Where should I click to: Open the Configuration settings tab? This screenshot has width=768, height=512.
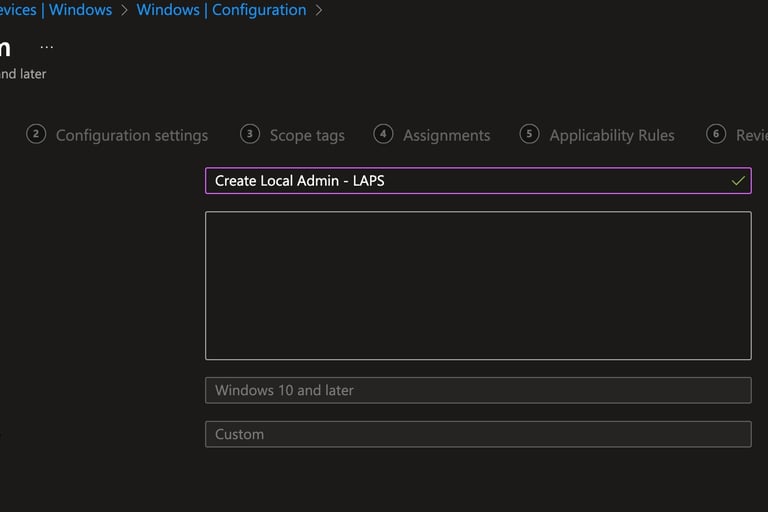click(x=132, y=135)
